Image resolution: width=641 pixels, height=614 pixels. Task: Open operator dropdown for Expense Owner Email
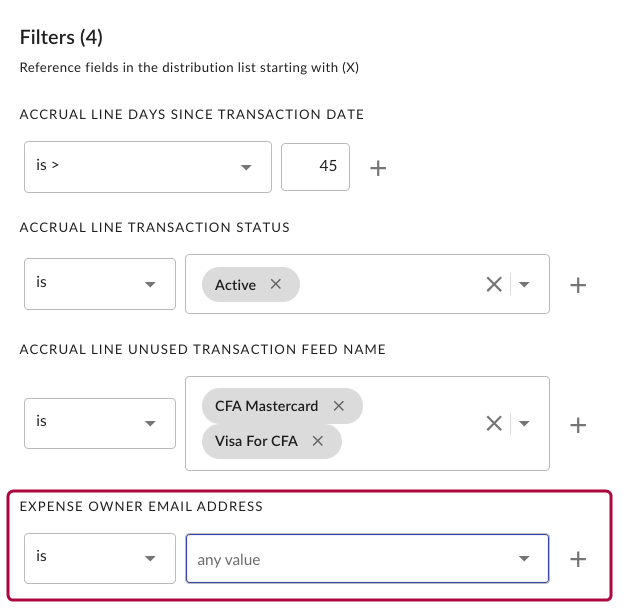[x=100, y=559]
